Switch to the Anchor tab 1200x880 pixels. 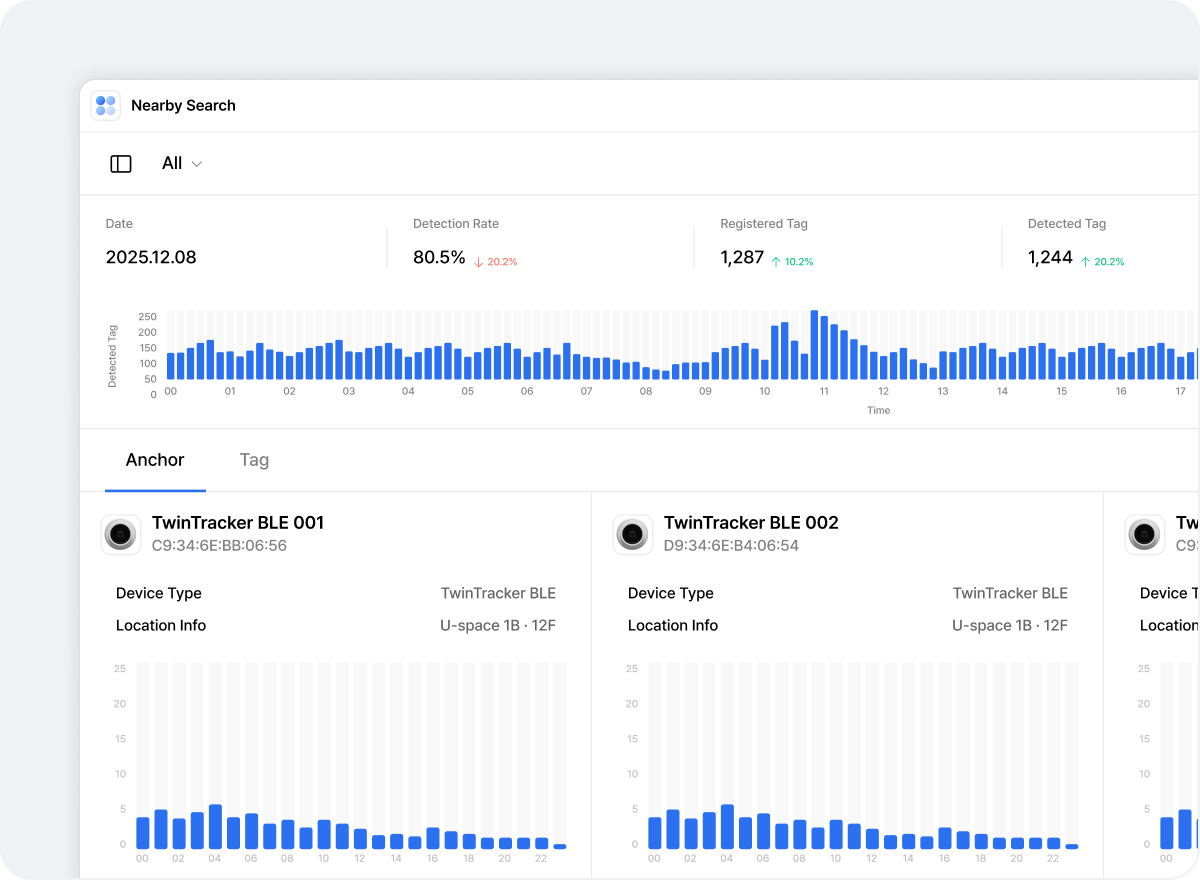[x=155, y=460]
